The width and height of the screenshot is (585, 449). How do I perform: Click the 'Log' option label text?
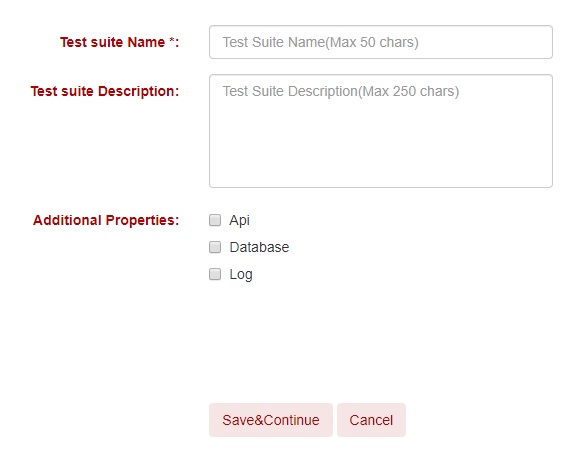(x=241, y=275)
